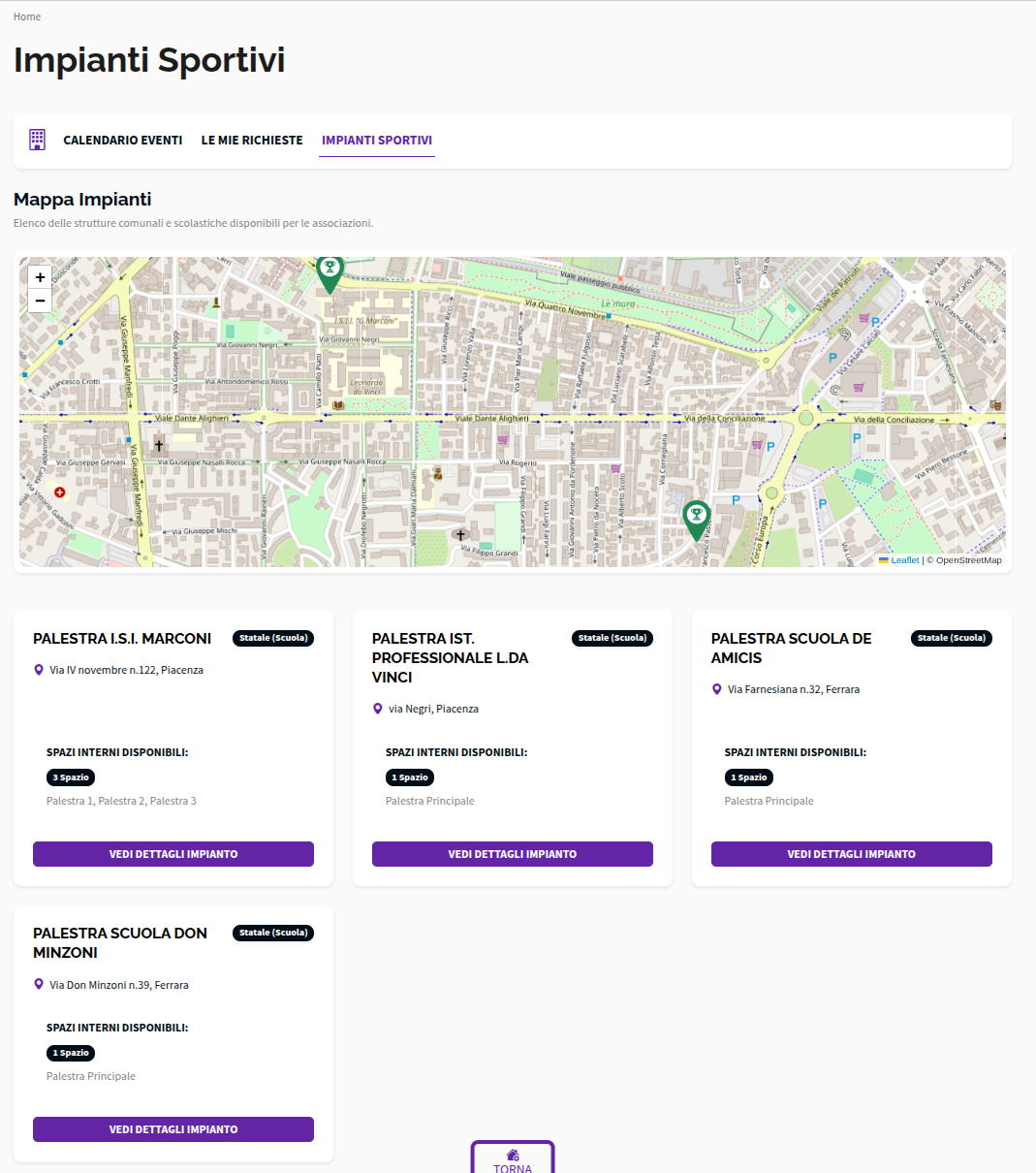Select the trophy marker near Corso Europa
Image resolution: width=1036 pixels, height=1173 pixels.
696,521
